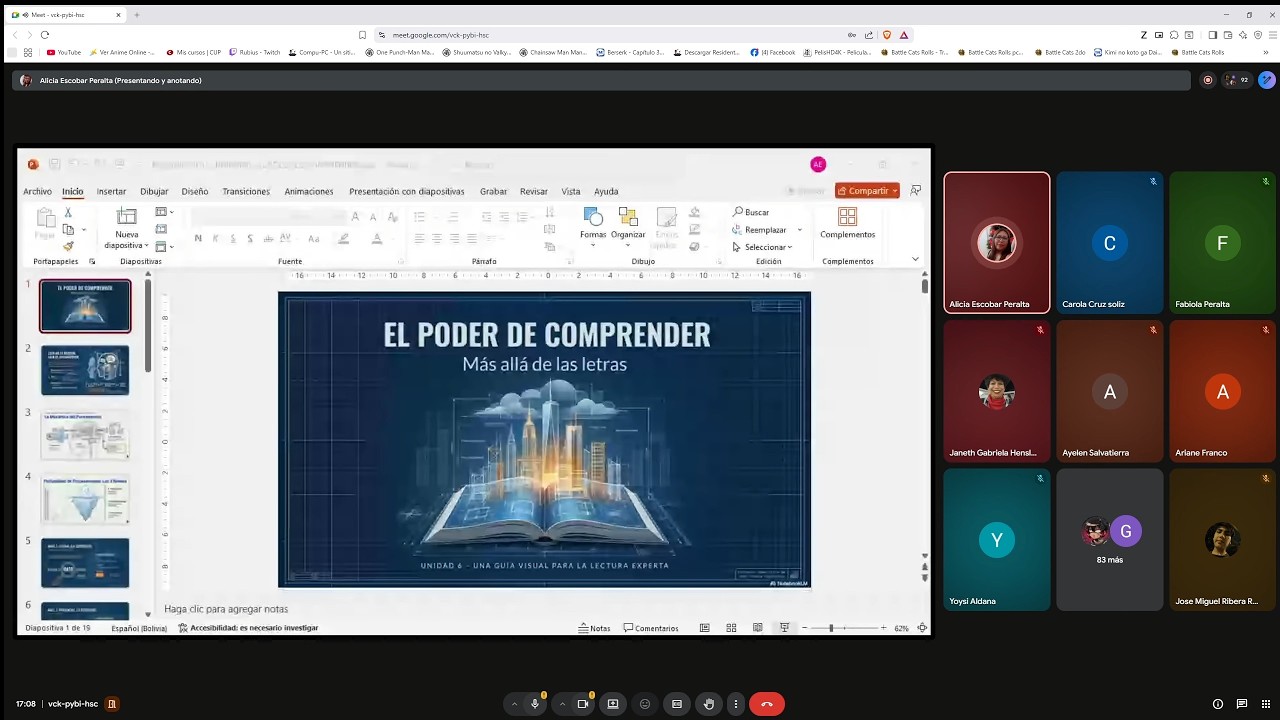This screenshot has height=720, width=1280.
Task: Click the Format Painter brush icon
Action: click(x=68, y=246)
